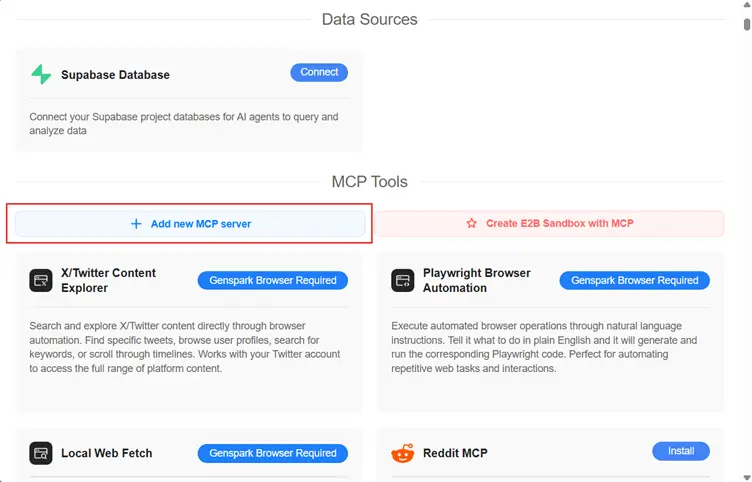Open the Playwright Browser Automation title

476,281
